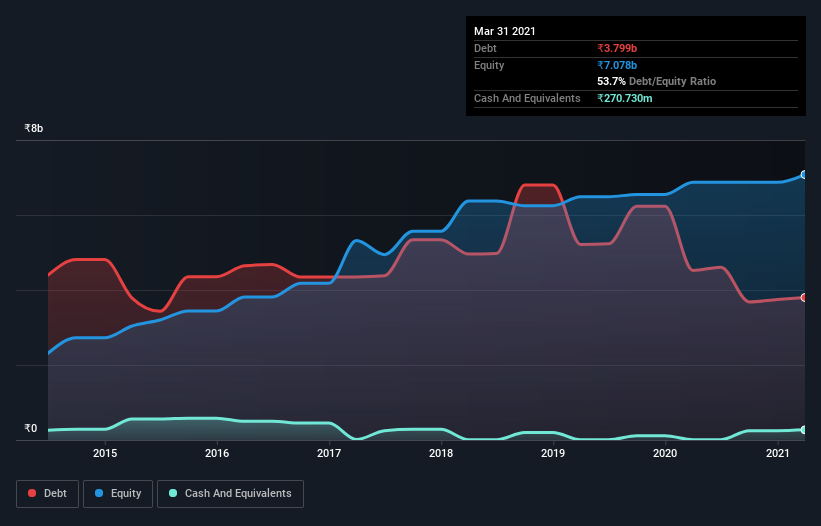This screenshot has height=526, width=821.
Task: Click the ₹3.799b debt value
Action: (x=617, y=48)
